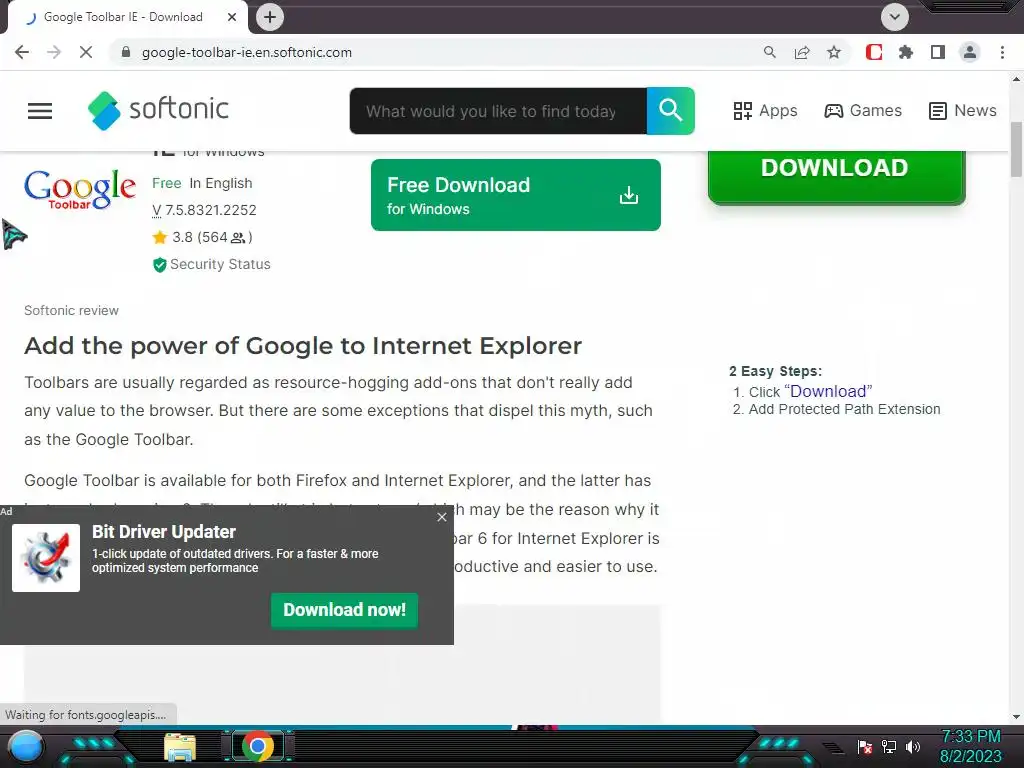Click the Bit Driver Updater ad title

click(164, 532)
